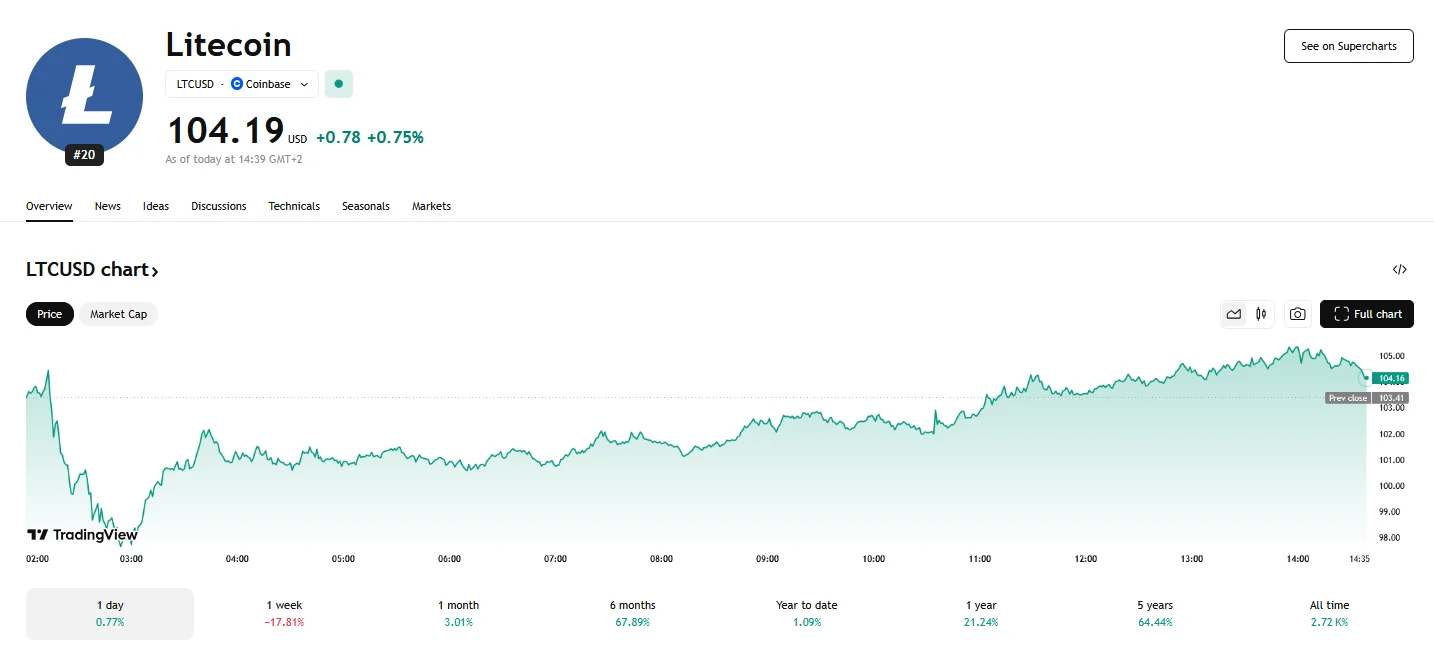
Task: Expand the LTCUSD chart heading arrow
Action: (x=155, y=271)
